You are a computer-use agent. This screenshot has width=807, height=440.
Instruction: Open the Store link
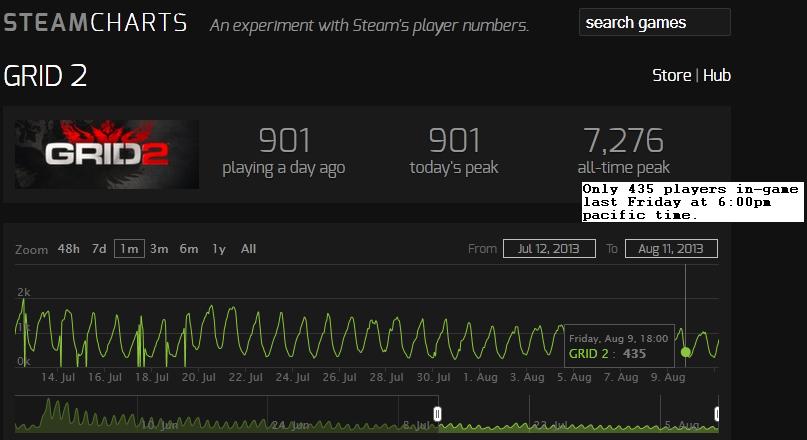[672, 76]
